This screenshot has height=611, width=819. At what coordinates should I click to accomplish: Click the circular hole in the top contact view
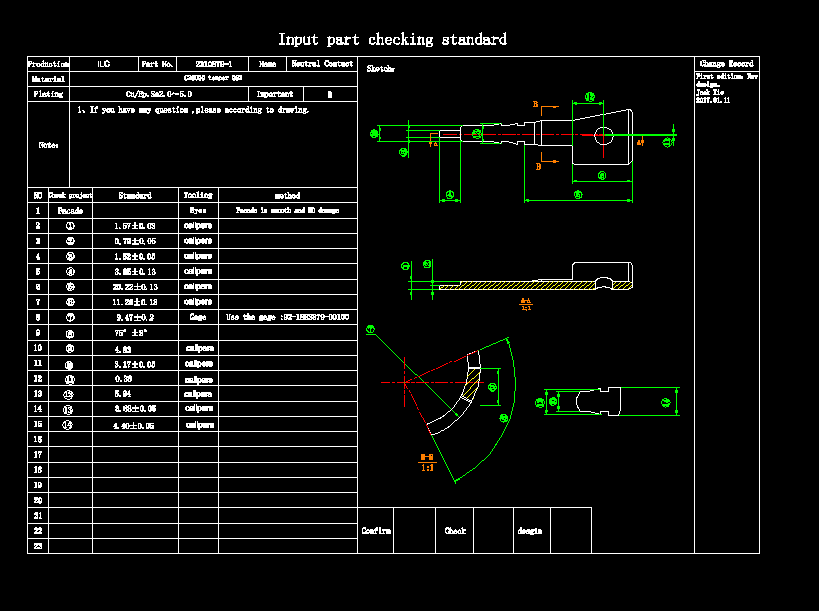point(603,135)
